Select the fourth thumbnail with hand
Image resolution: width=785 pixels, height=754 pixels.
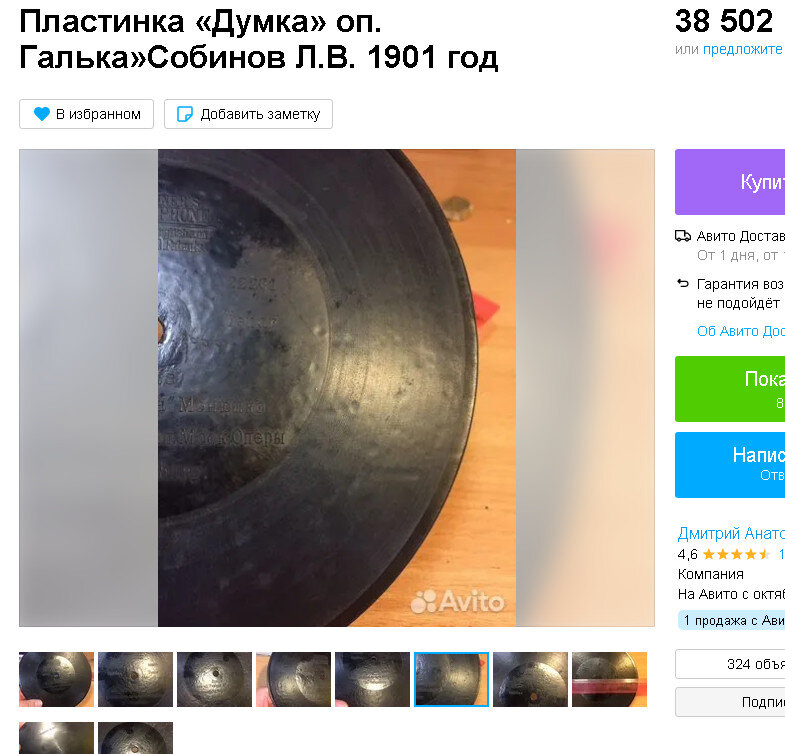(293, 679)
